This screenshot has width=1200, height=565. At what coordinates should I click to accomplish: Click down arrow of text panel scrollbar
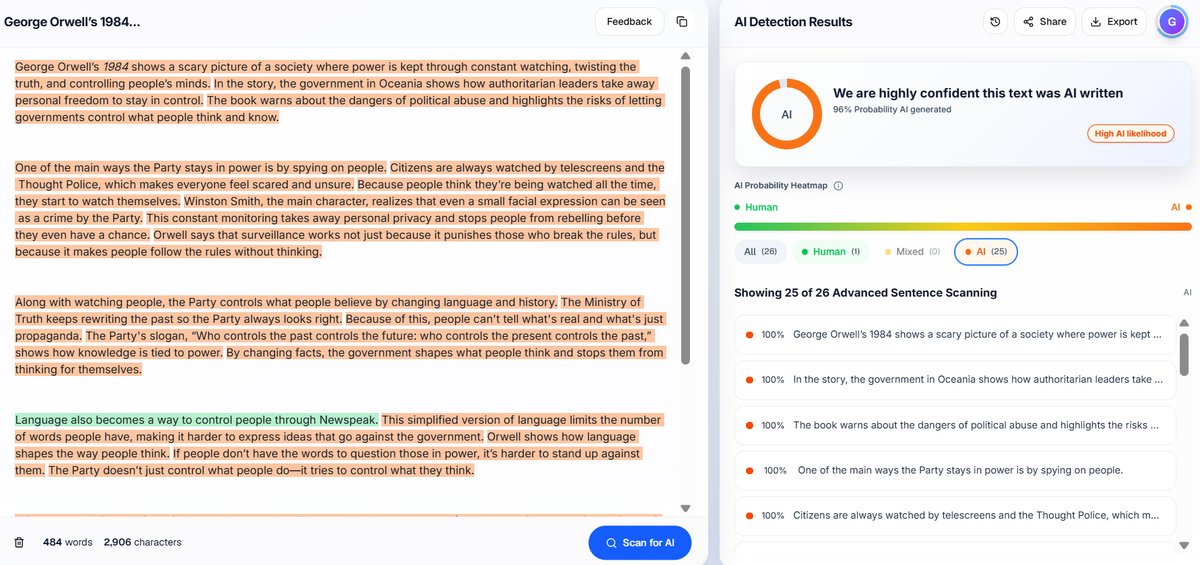[x=685, y=509]
